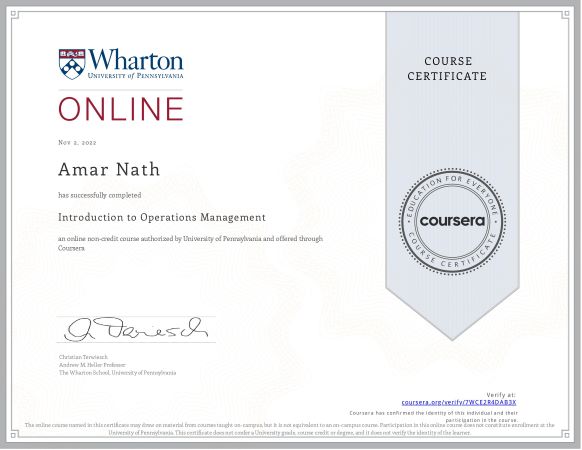
Task: Click the top-right corner border ornament
Action: click(566, 14)
